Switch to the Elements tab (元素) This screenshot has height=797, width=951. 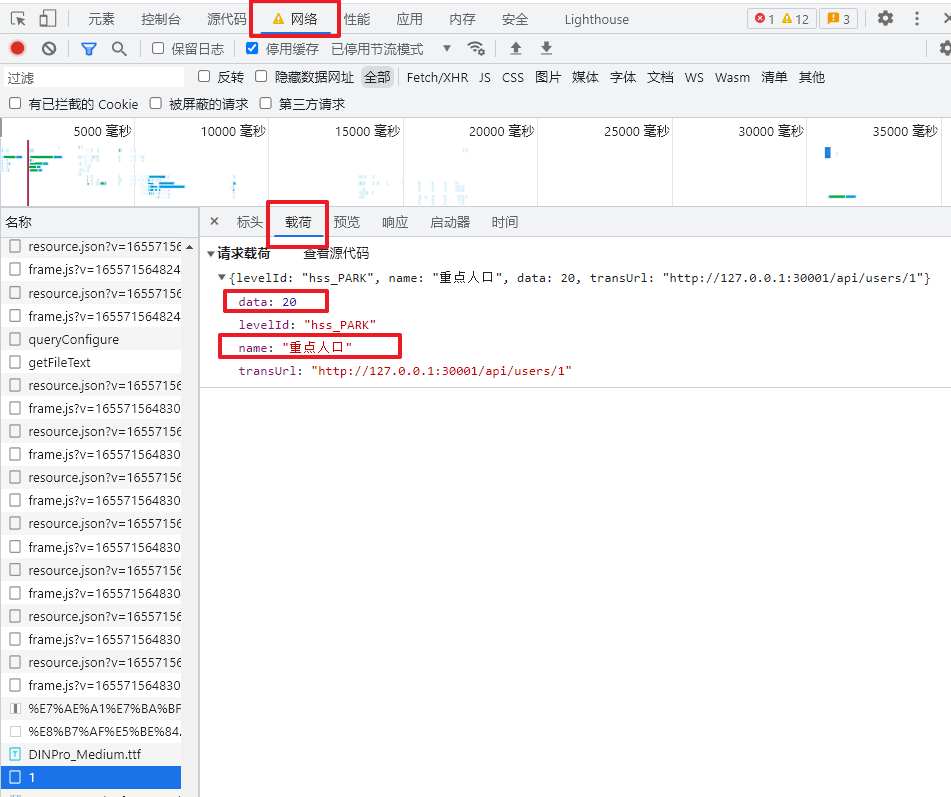[x=101, y=19]
